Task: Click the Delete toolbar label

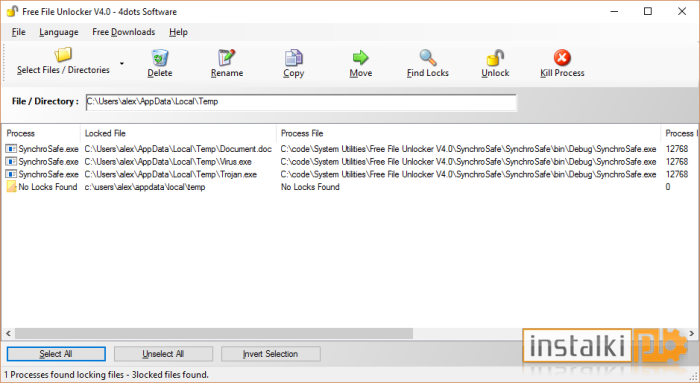Action: coord(160,73)
